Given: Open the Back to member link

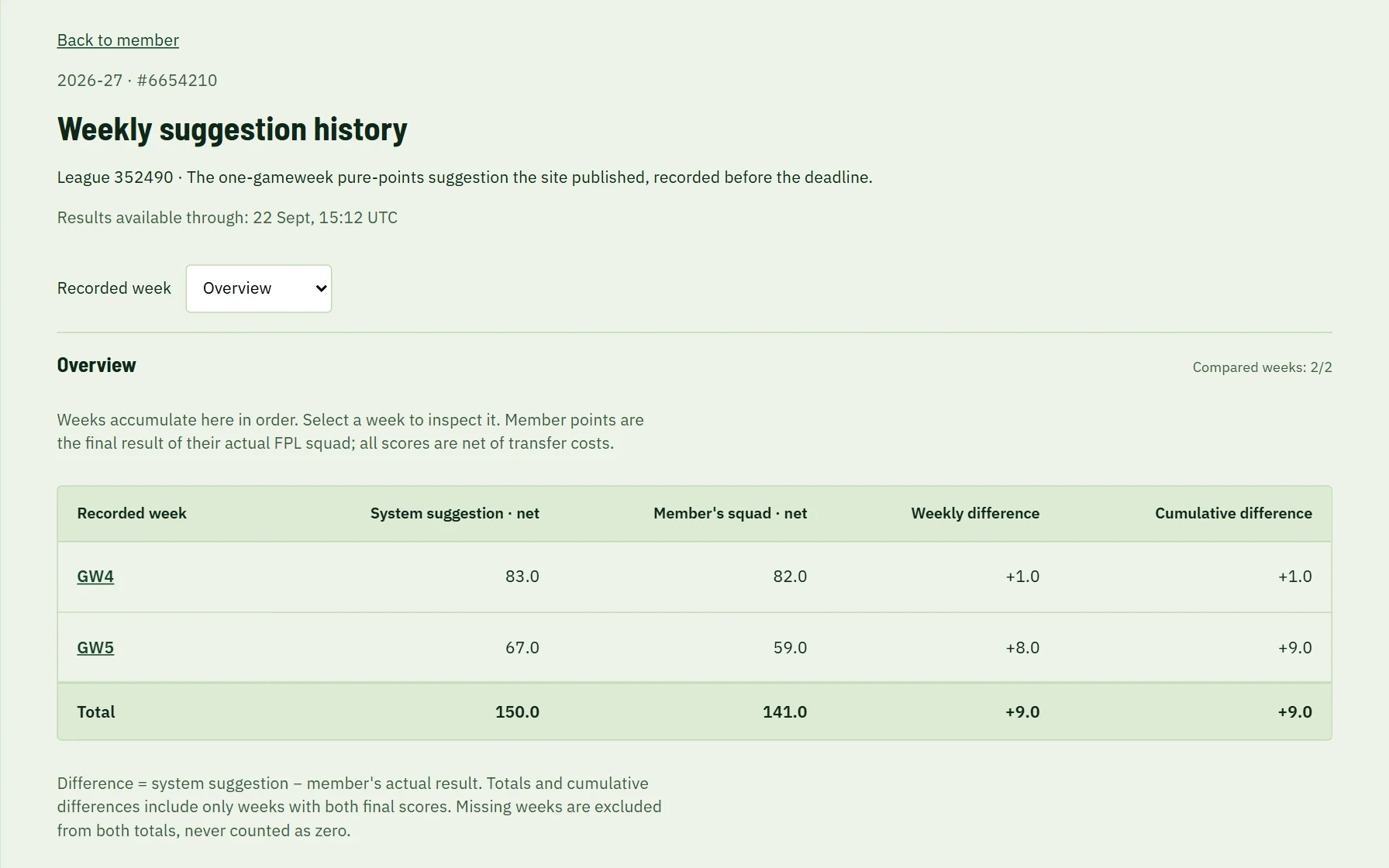Looking at the screenshot, I should point(118,40).
